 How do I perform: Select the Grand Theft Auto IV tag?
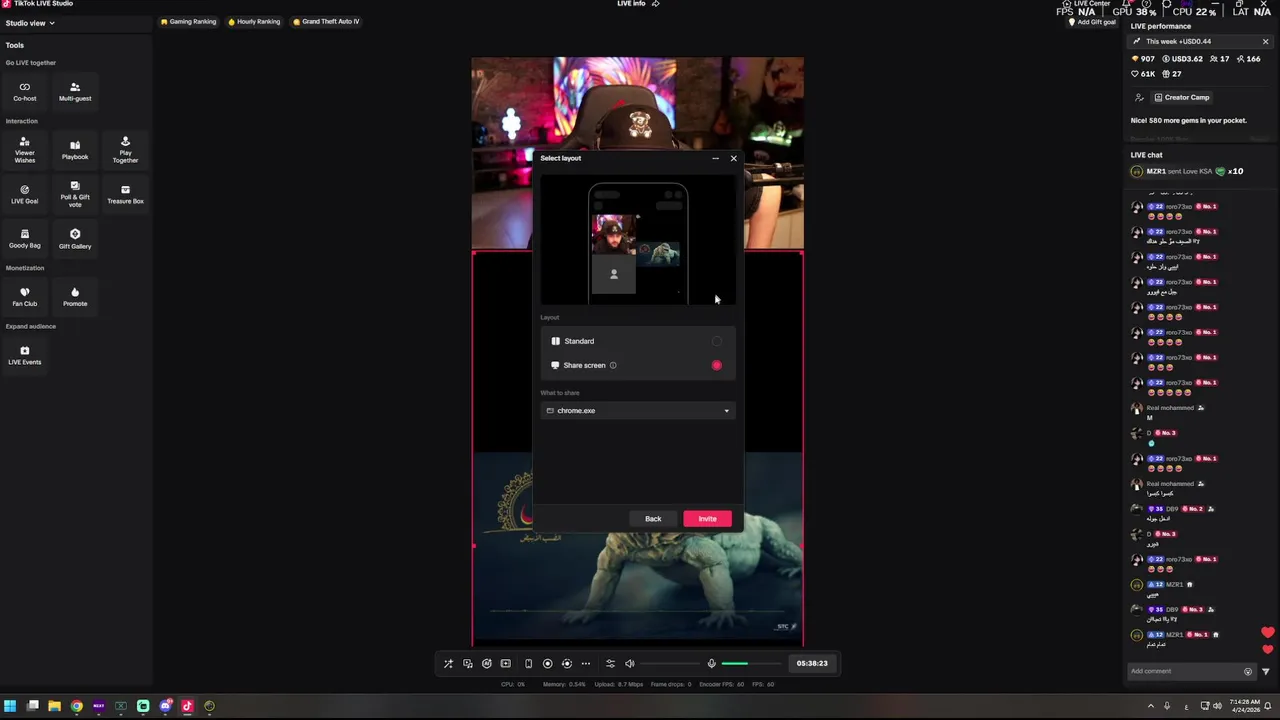pos(326,21)
